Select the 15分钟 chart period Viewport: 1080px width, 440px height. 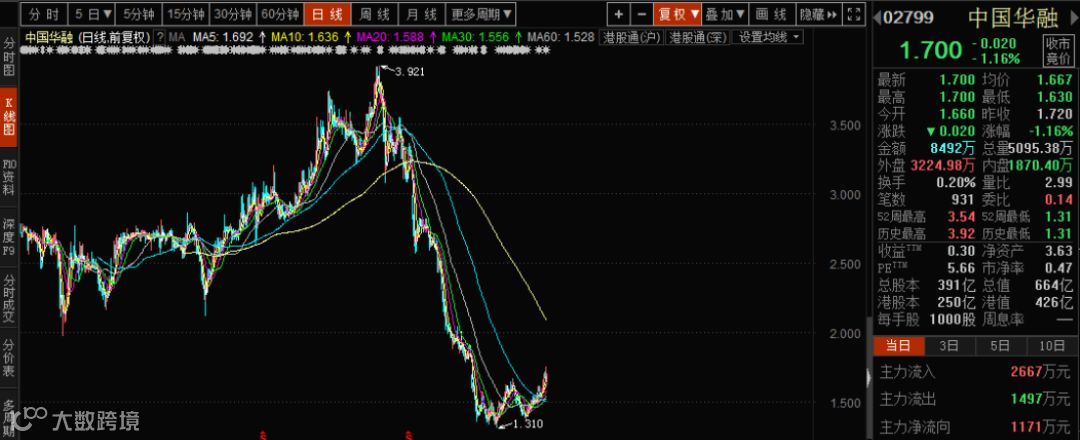click(187, 14)
